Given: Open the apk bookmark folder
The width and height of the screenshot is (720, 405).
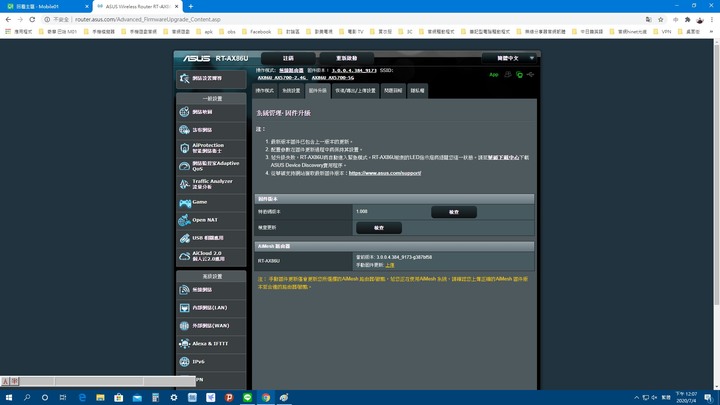Looking at the screenshot, I should click(204, 32).
